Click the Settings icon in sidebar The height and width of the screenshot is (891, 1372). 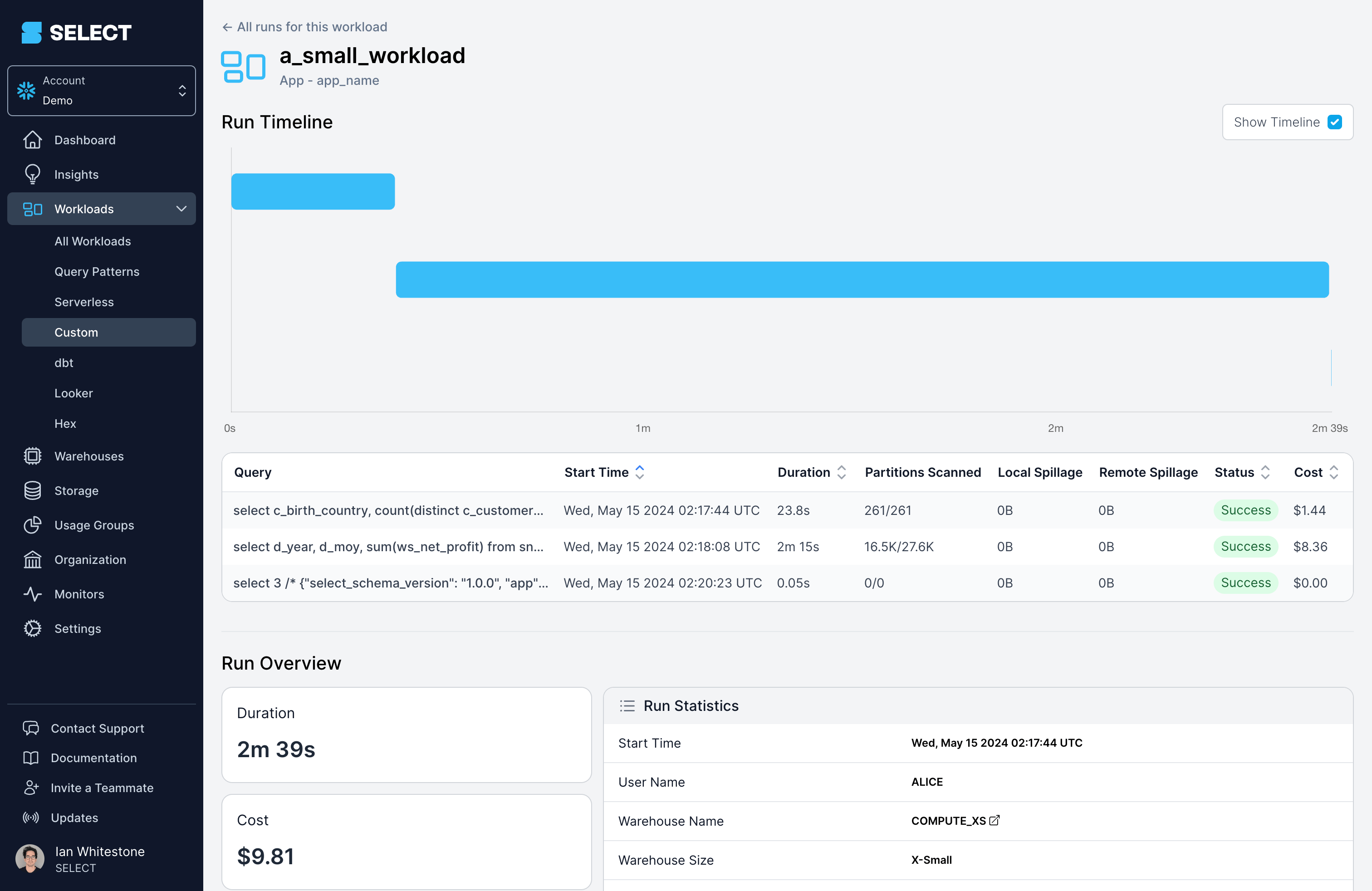pyautogui.click(x=32, y=628)
